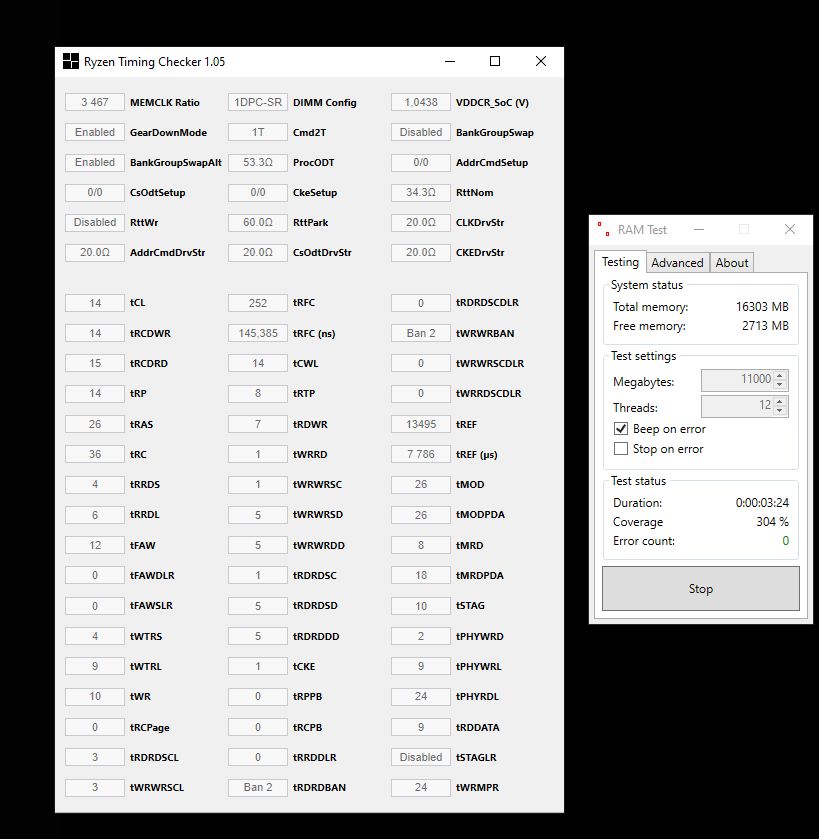Viewport: 819px width, 839px height.
Task: Click the tRC value 36
Action: coord(95,454)
